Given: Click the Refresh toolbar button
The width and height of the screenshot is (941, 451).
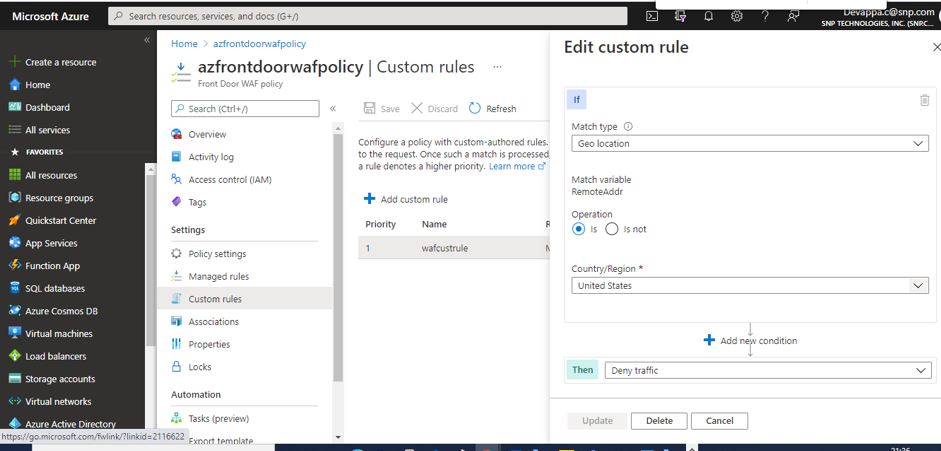Looking at the screenshot, I should coord(492,109).
